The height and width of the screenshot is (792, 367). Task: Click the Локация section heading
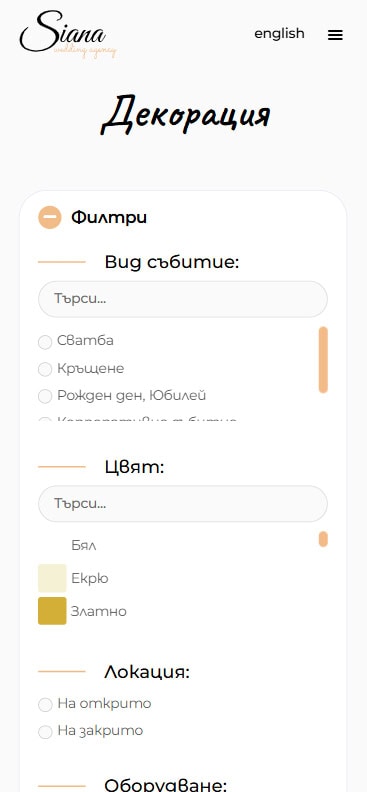tap(147, 672)
